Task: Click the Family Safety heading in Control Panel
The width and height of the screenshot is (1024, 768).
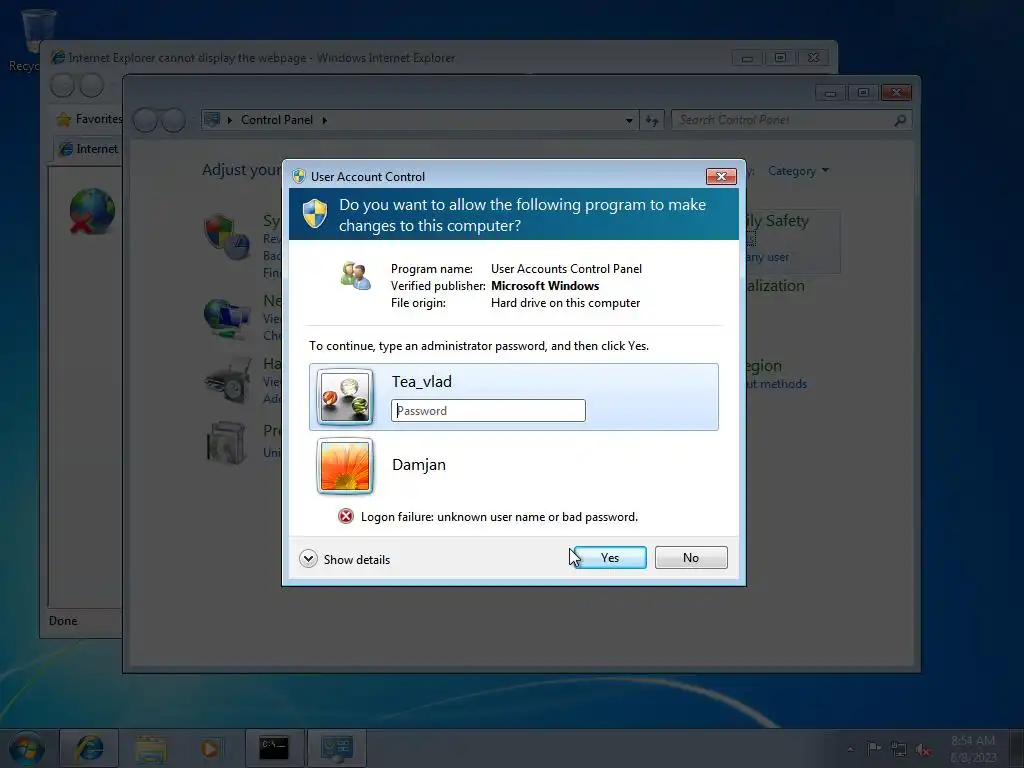Action: (777, 221)
